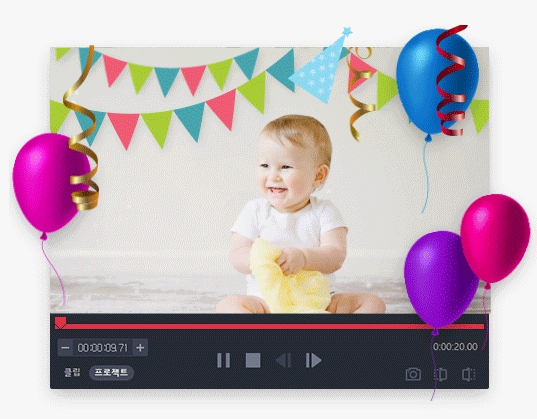Viewport: 537px width, 419px height.
Task: Decrease the timecode with the minus button
Action: tap(65, 348)
